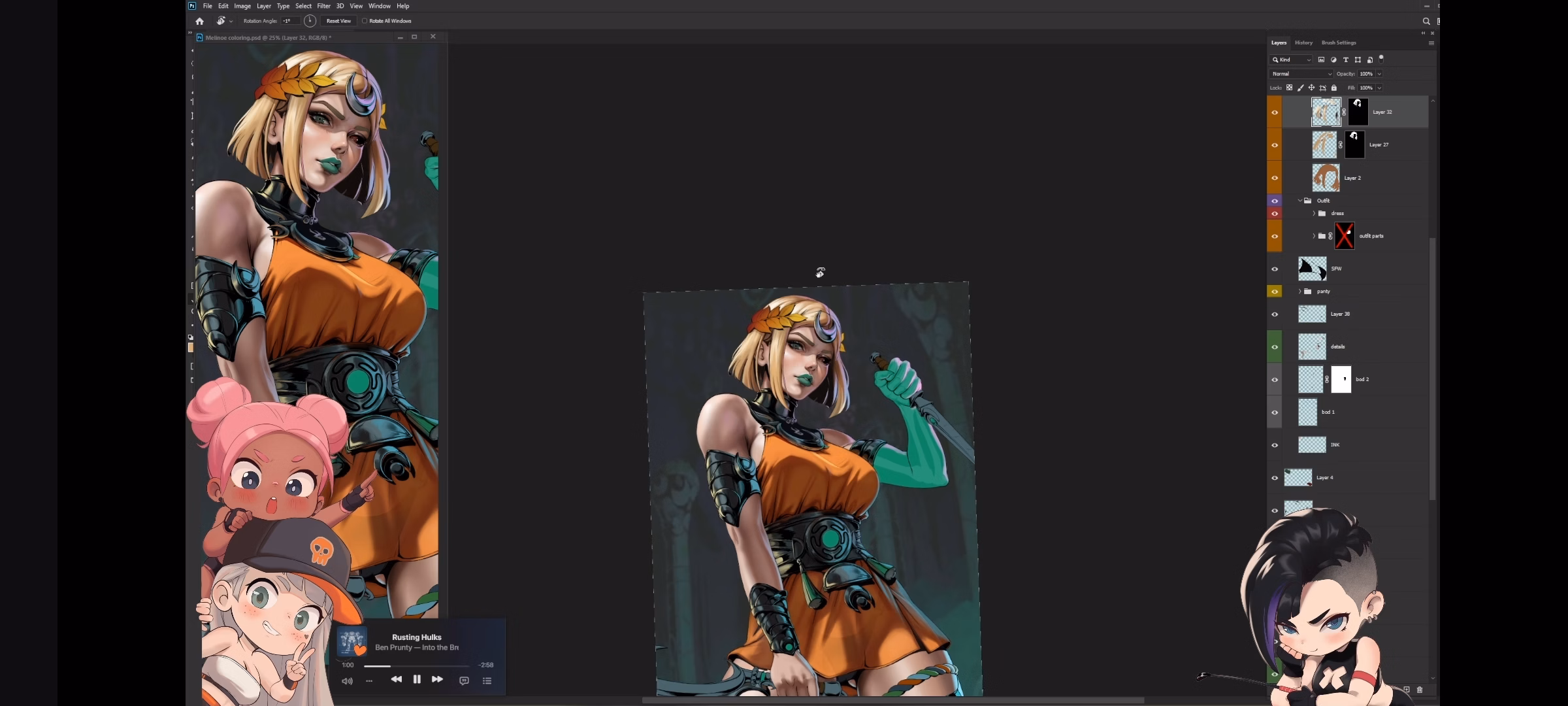Toggle visibility of the INK layer
The image size is (1568, 706).
[1274, 445]
